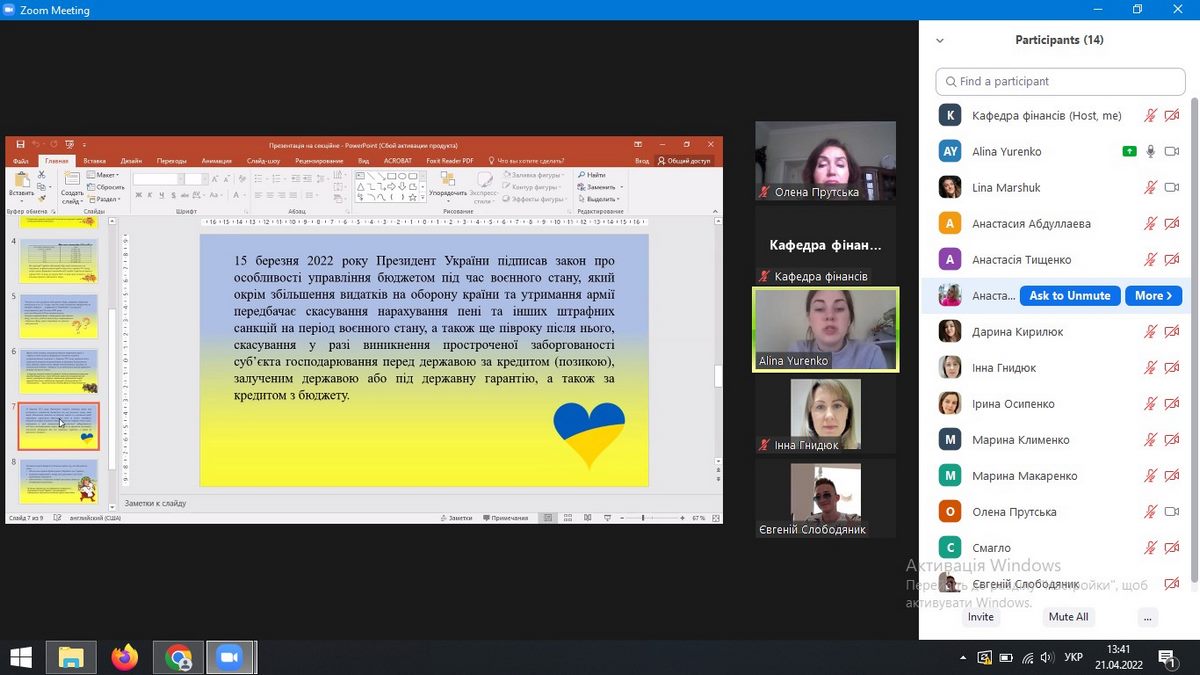Click Alina Yurenko's green screen-share icon
Image resolution: width=1200 pixels, height=675 pixels.
[1129, 152]
